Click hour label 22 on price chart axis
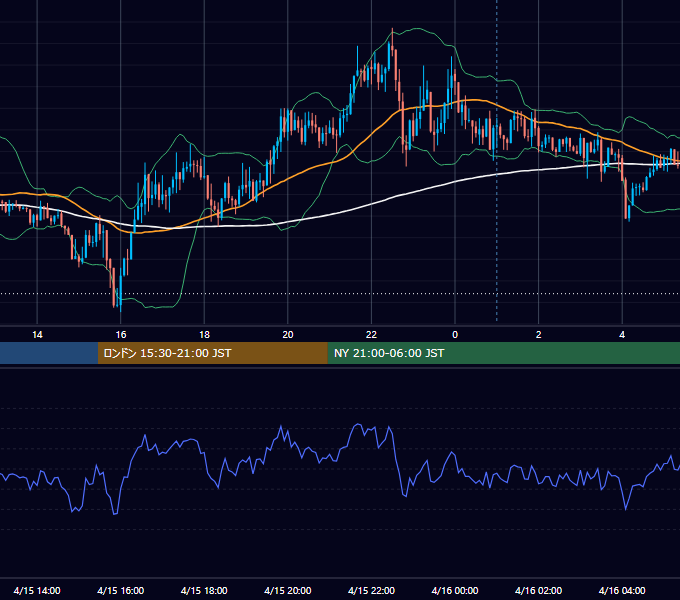Screen dimensions: 680x600 click(371, 335)
